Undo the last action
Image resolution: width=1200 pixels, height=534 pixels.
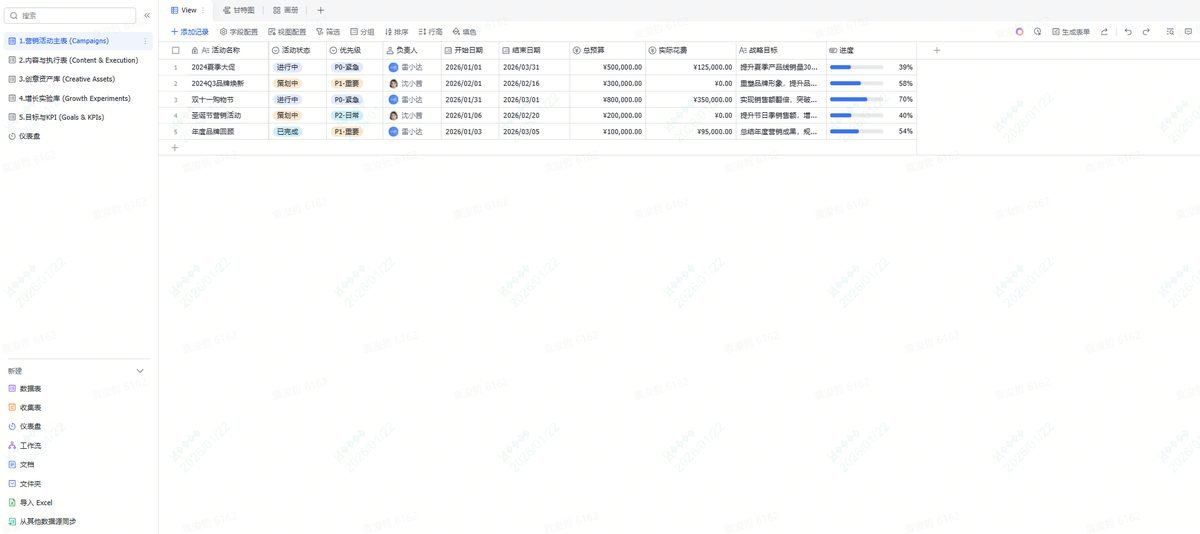pos(1128,32)
